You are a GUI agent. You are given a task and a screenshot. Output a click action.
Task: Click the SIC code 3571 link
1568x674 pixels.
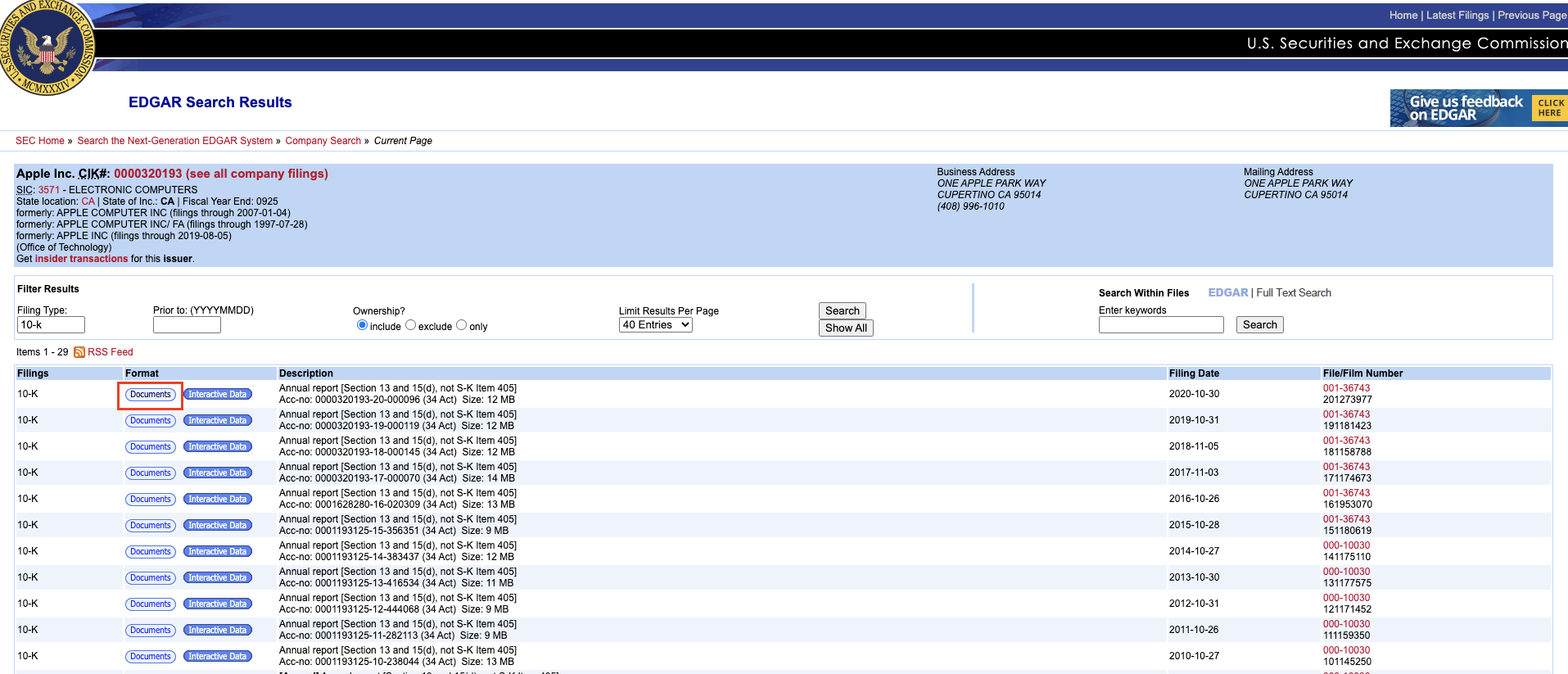point(49,190)
